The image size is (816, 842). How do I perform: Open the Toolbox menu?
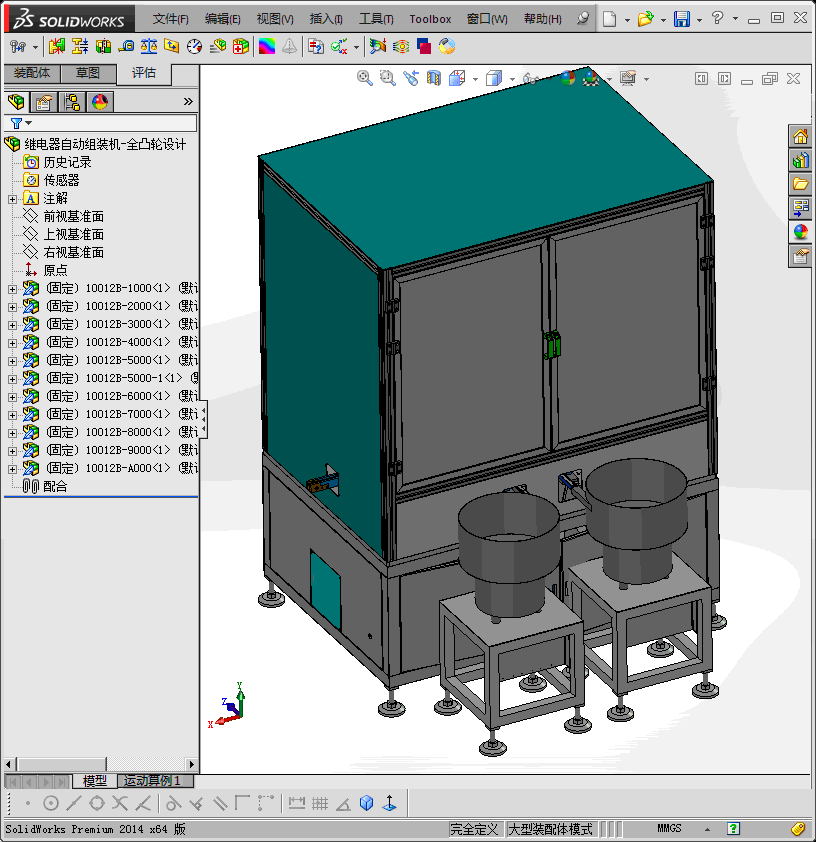pyautogui.click(x=430, y=19)
